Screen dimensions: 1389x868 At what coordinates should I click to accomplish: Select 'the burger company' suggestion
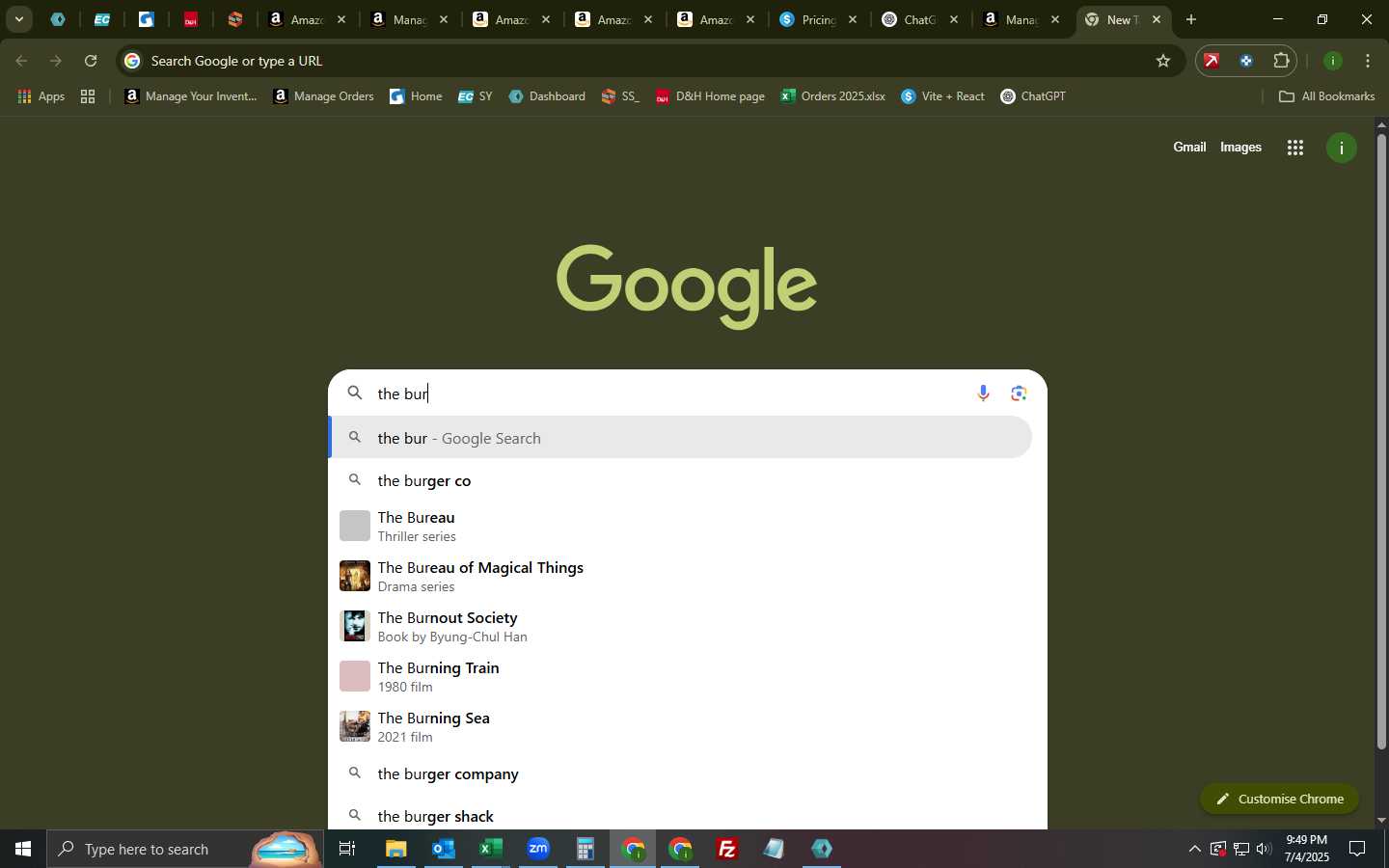point(680,773)
